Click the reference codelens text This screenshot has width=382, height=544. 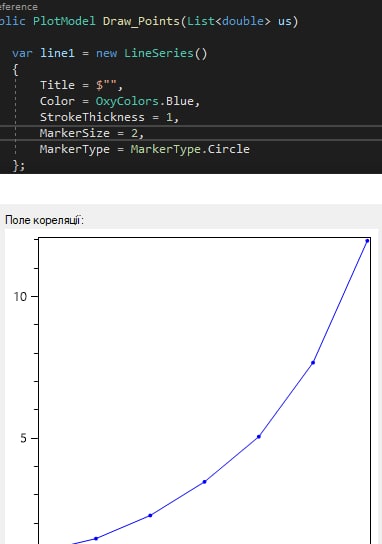click(x=19, y=7)
